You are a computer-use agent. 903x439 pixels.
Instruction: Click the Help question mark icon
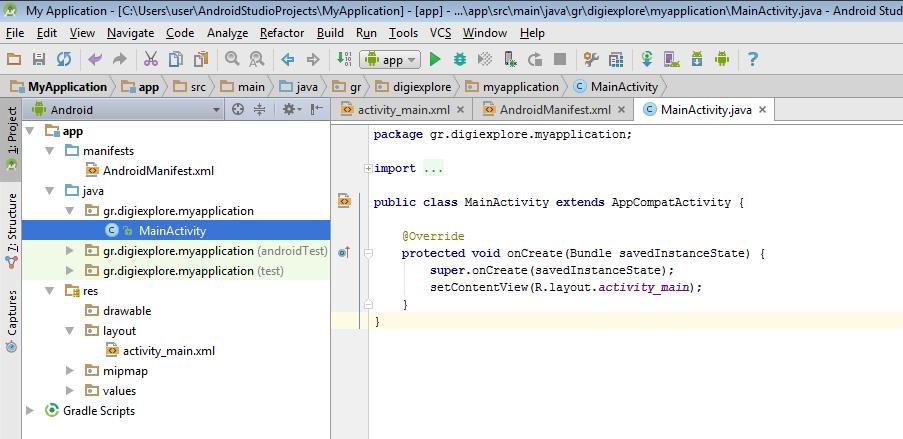(x=752, y=59)
